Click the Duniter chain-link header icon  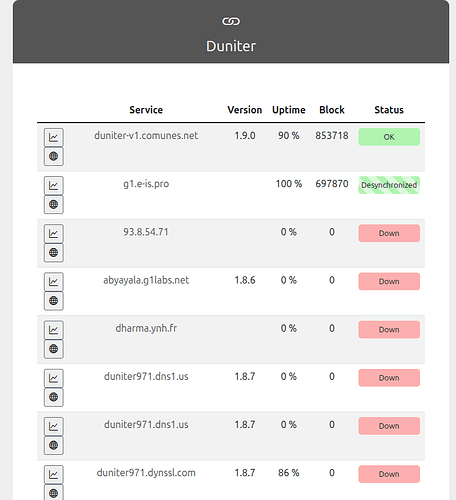tap(231, 21)
